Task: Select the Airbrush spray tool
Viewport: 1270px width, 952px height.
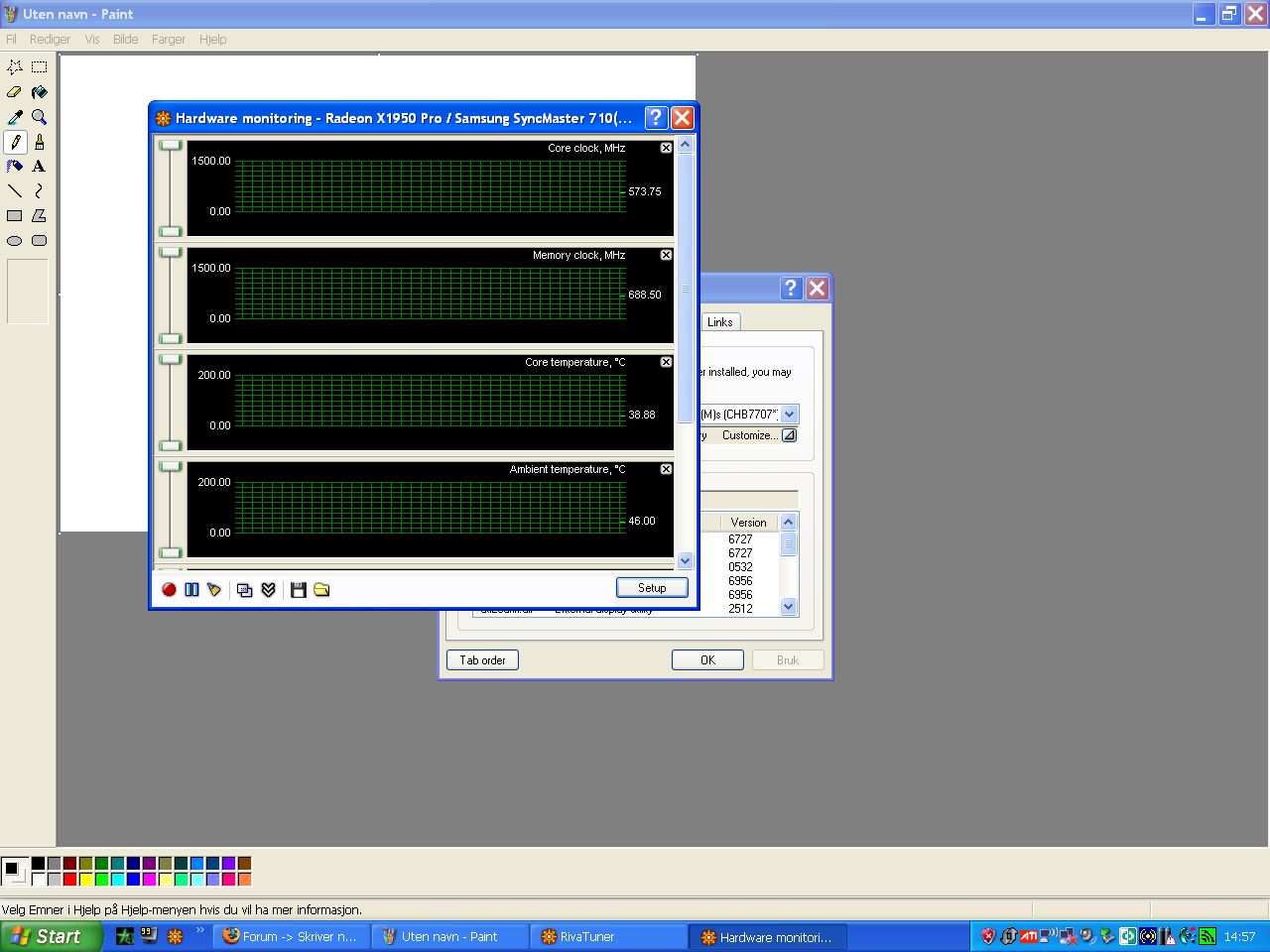Action: [x=15, y=167]
